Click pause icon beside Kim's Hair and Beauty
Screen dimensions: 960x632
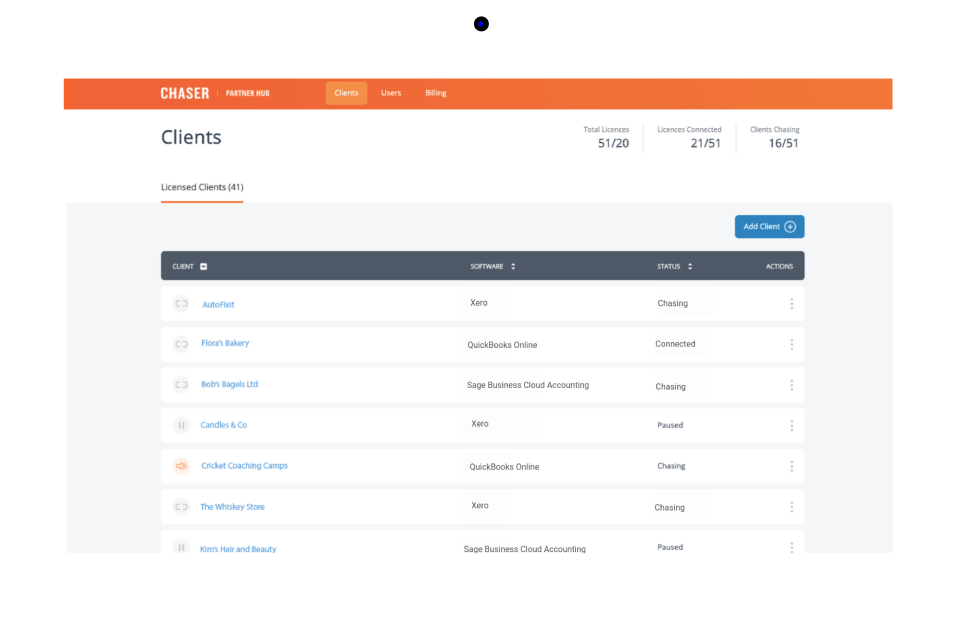pos(181,547)
